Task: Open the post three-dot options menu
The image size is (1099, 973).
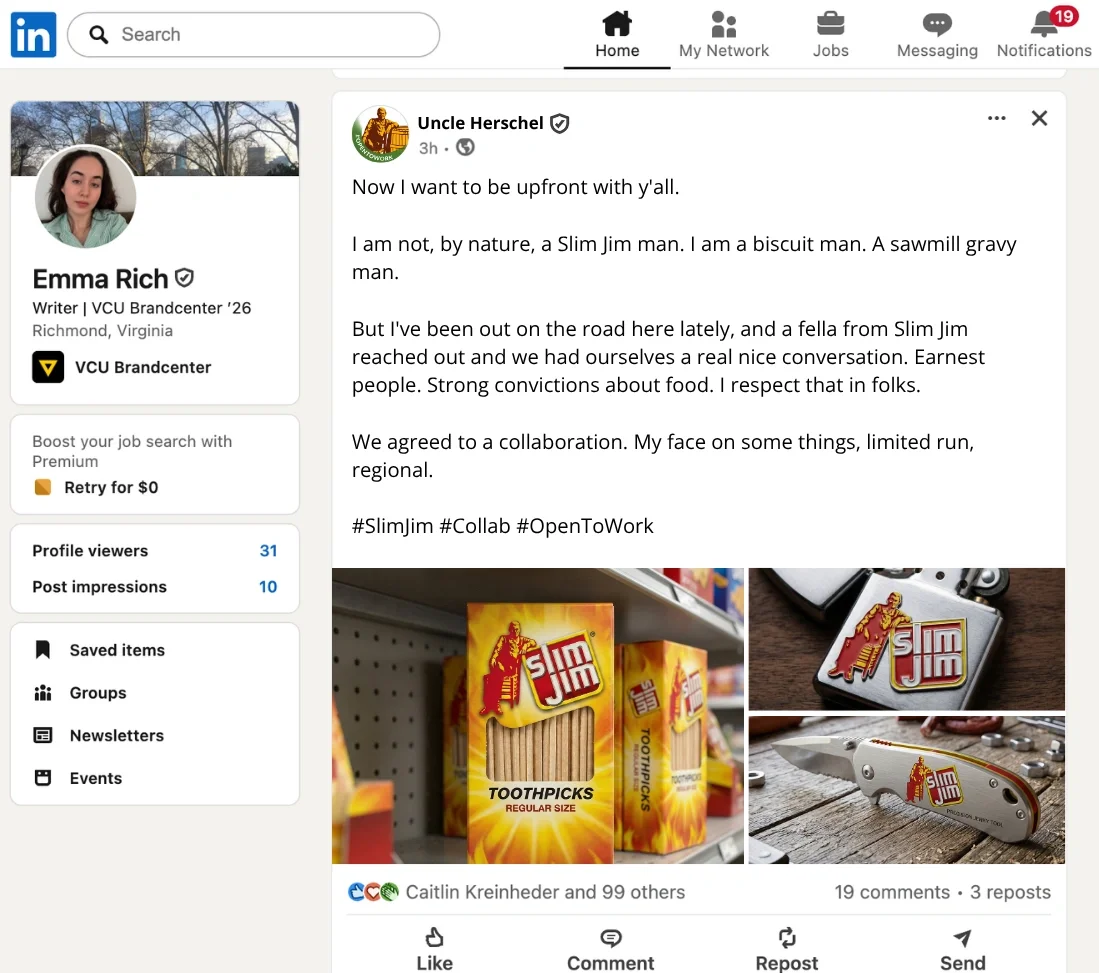Action: pyautogui.click(x=997, y=118)
